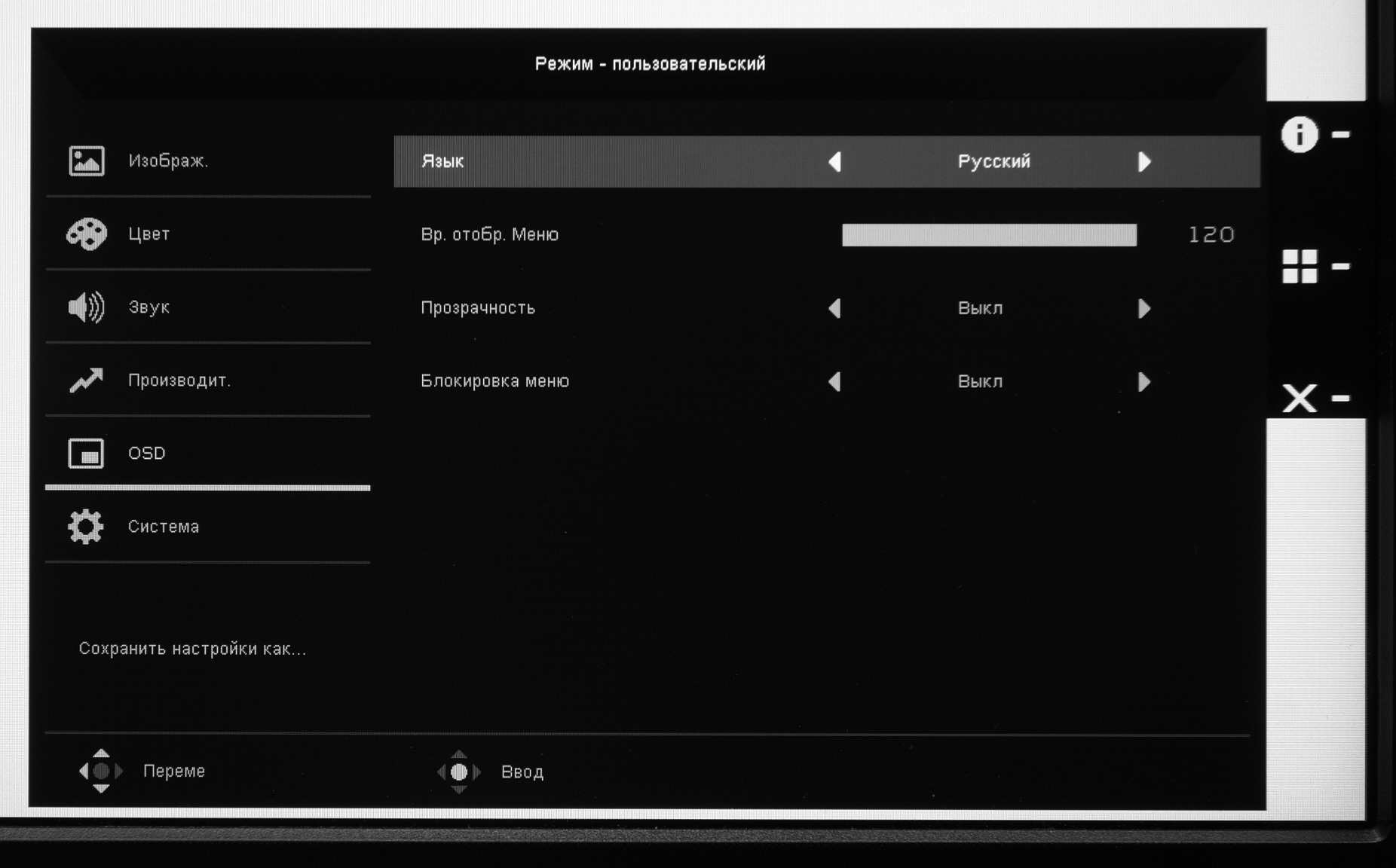
Task: Click the info (i) icon
Action: (x=1300, y=135)
